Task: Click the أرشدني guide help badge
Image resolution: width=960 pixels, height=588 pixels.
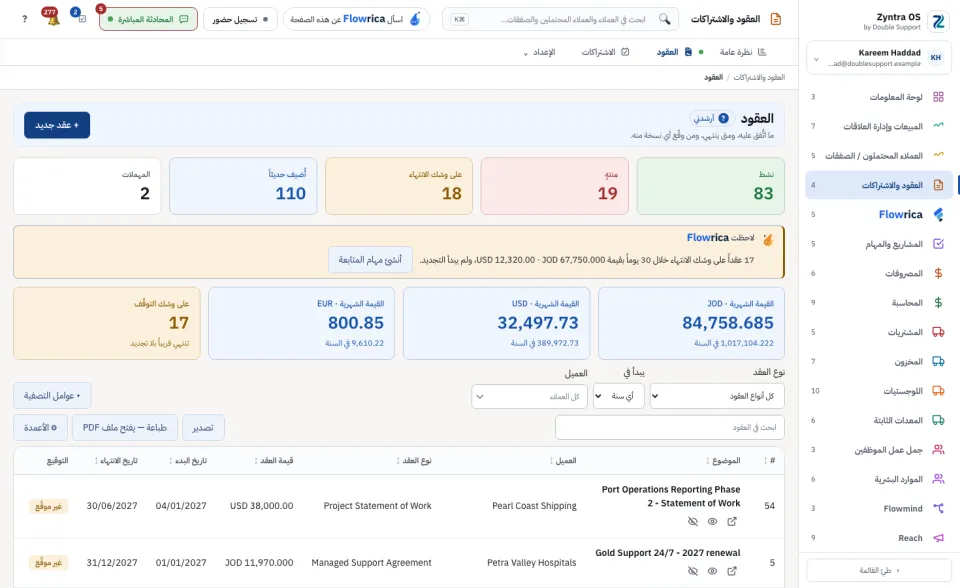Action: coord(711,118)
